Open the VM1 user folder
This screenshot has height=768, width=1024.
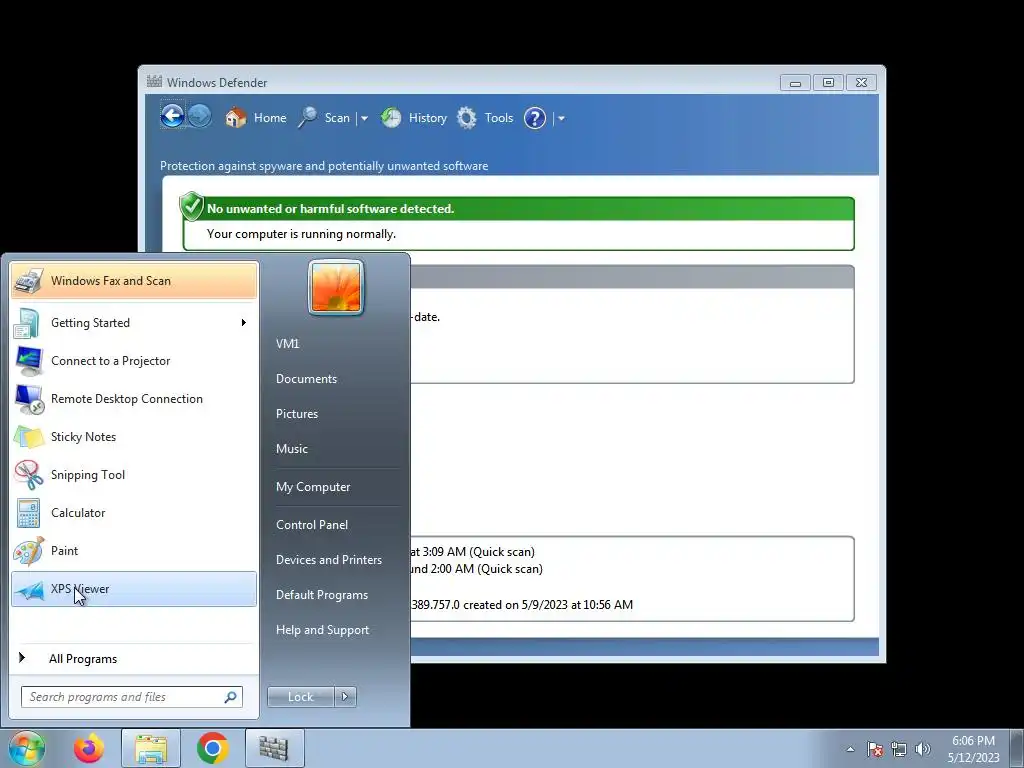[287, 344]
